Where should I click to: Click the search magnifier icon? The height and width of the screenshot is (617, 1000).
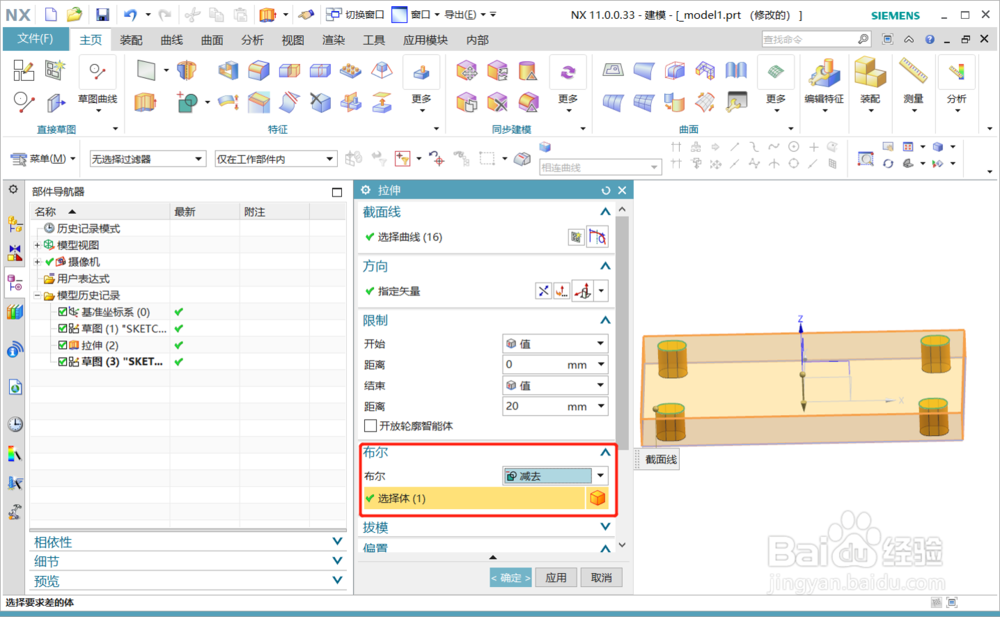(863, 39)
